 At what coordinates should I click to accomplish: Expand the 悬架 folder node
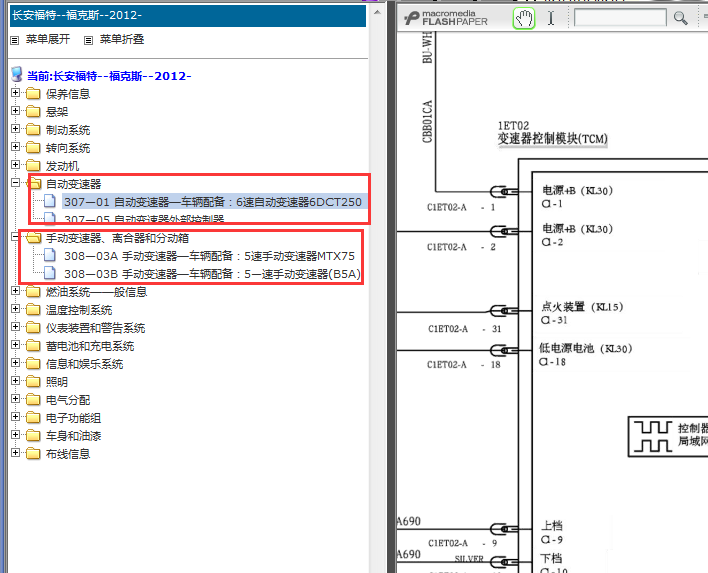click(15, 111)
